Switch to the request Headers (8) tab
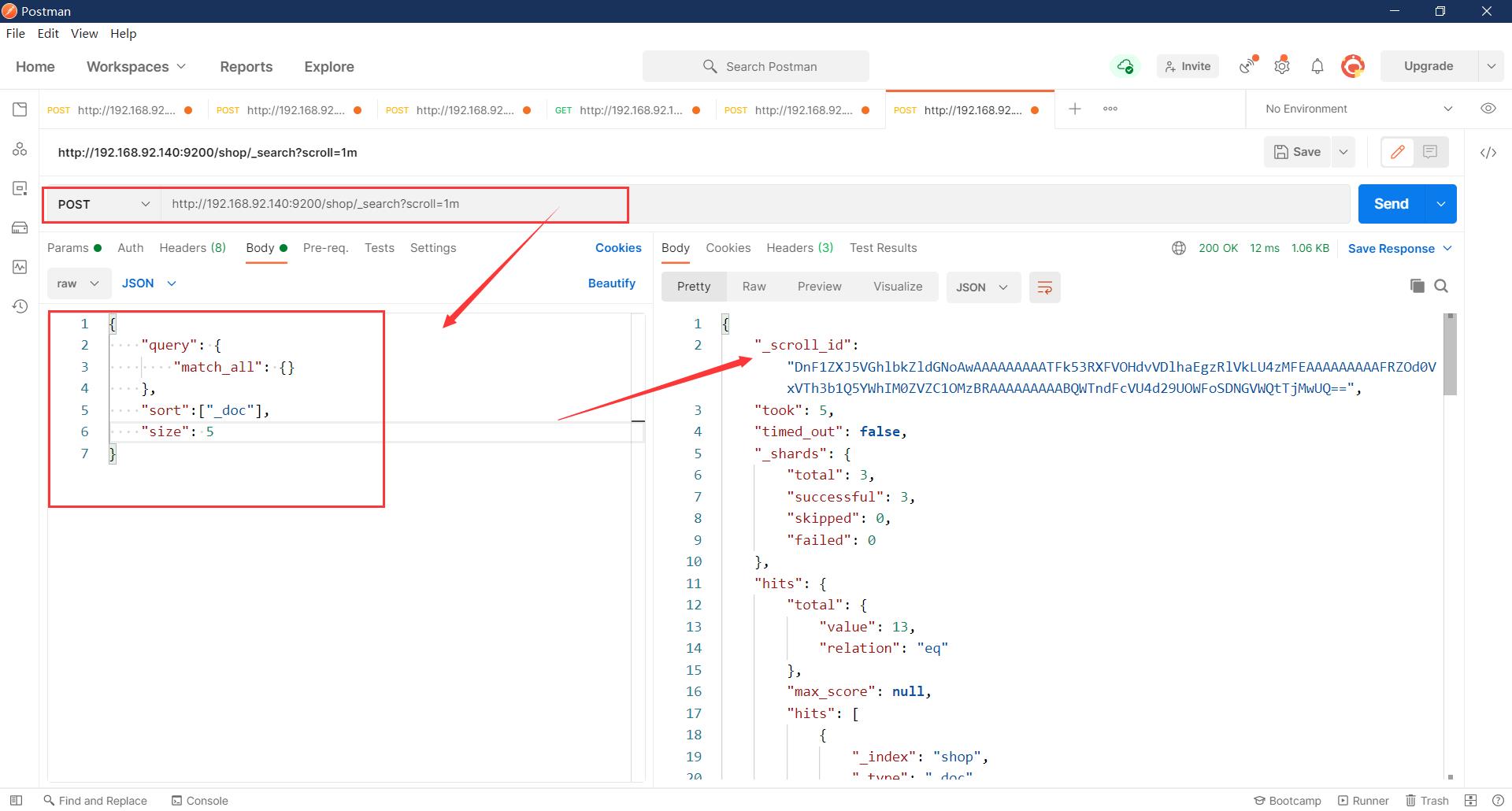This screenshot has height=811, width=1512. [192, 248]
